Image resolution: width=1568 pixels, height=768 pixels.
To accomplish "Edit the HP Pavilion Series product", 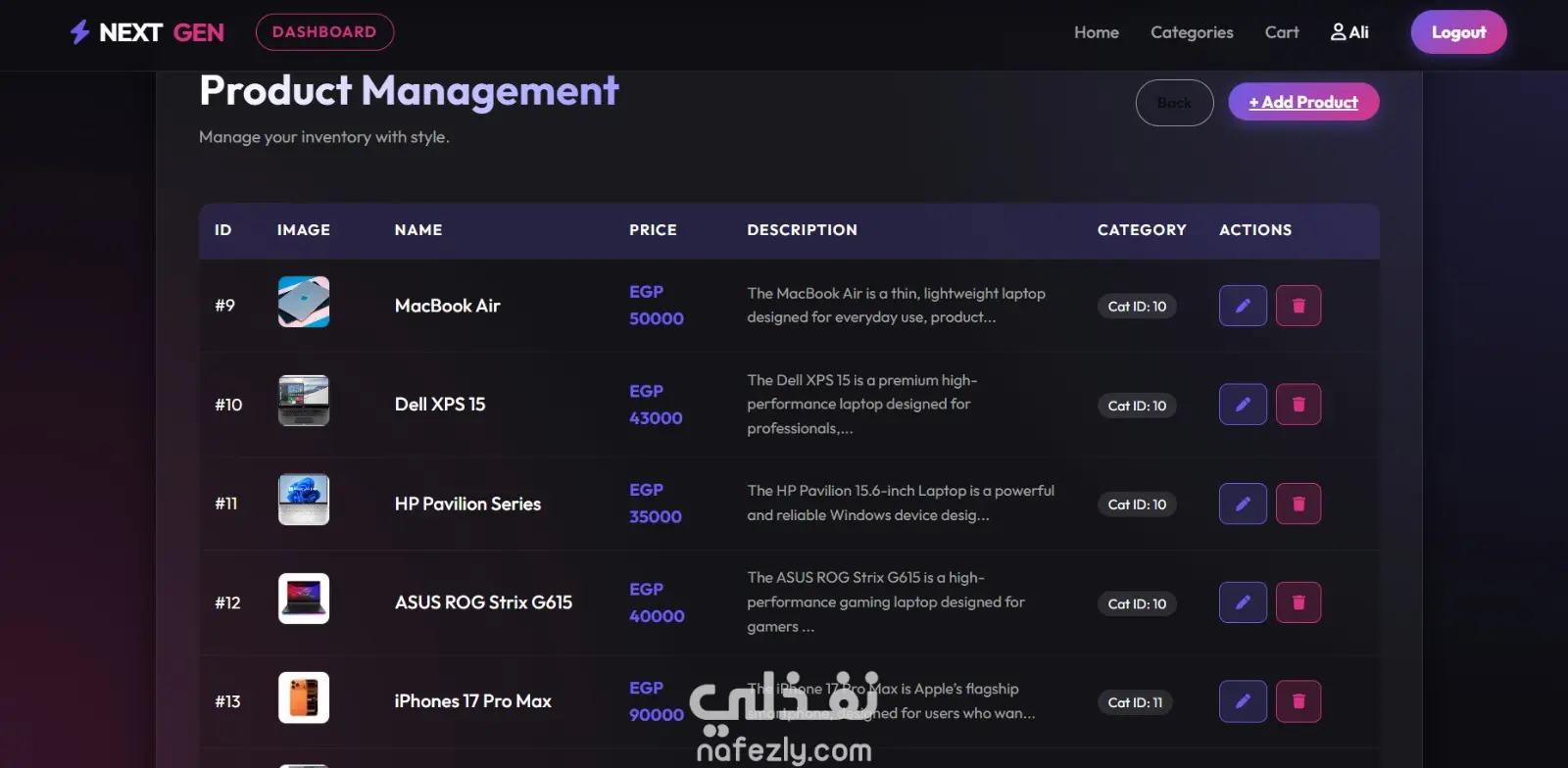I will coord(1243,504).
